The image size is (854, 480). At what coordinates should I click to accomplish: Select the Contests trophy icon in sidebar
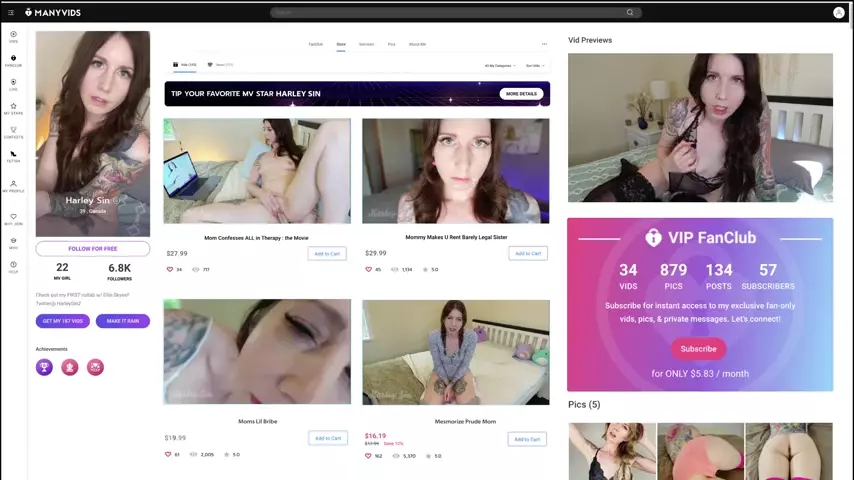pyautogui.click(x=13, y=132)
